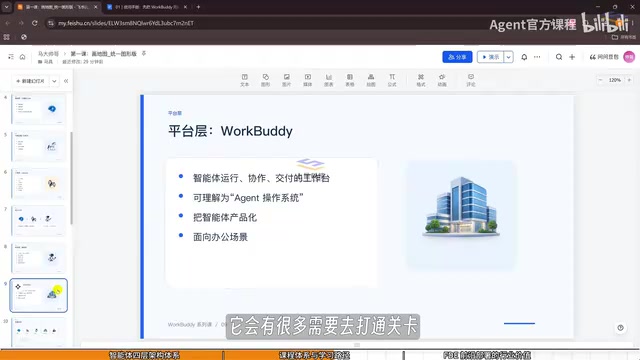This screenshot has width=640, height=360.
Task: Open the 格式 format panel
Action: [421, 80]
